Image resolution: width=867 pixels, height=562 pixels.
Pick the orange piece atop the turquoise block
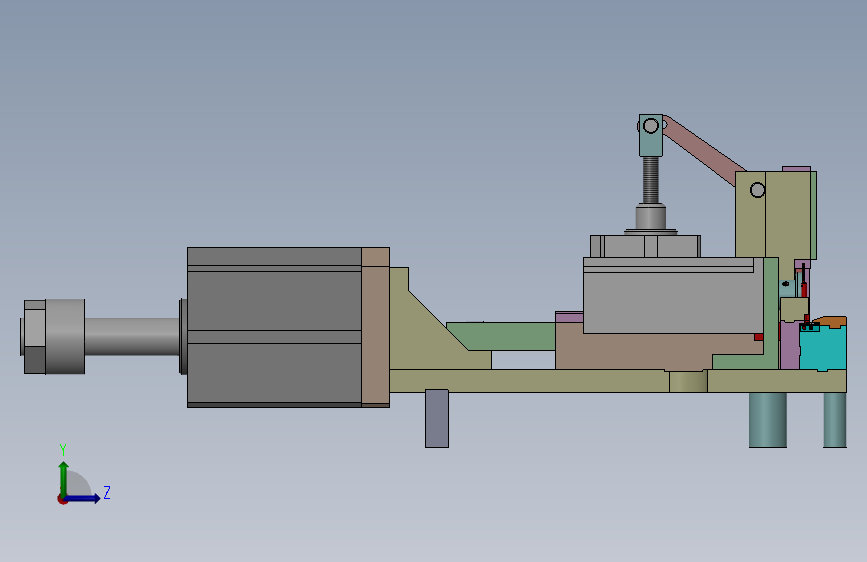click(x=832, y=321)
